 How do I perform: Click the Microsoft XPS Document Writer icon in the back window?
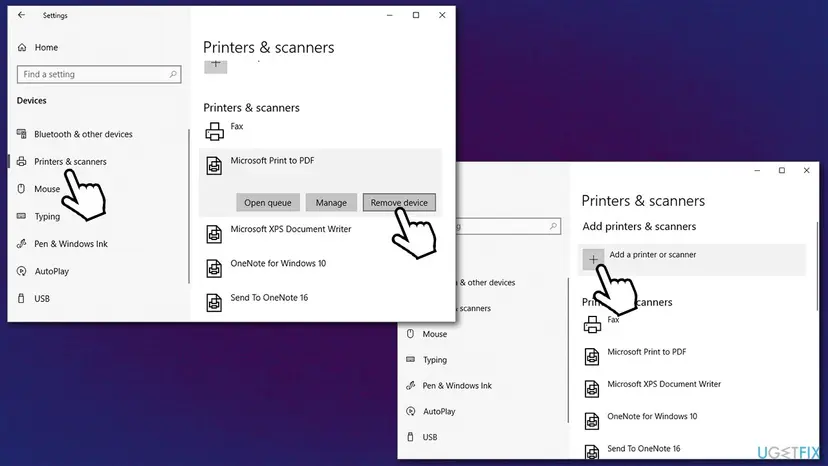[592, 389]
